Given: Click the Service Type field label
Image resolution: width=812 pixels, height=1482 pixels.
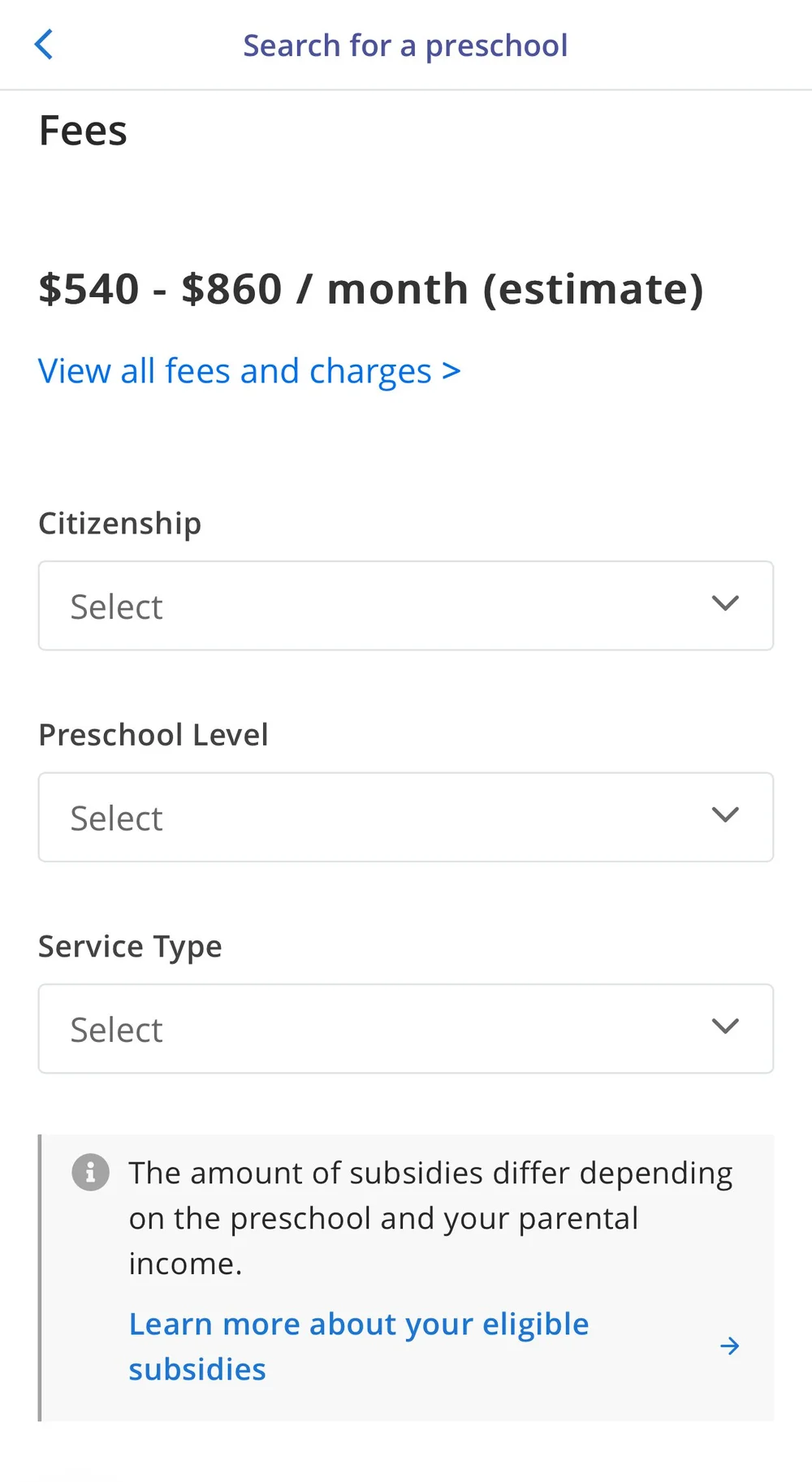Looking at the screenshot, I should point(130,947).
